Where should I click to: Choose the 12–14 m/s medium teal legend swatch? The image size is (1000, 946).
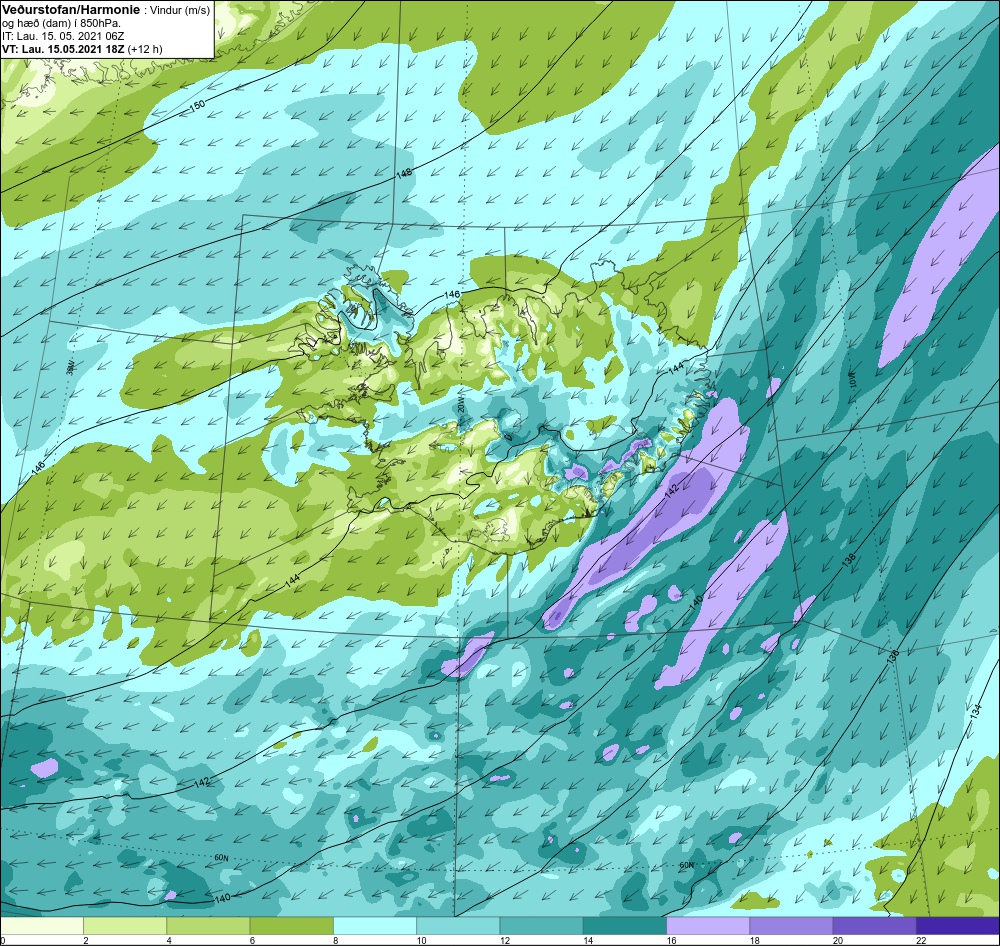(x=541, y=924)
